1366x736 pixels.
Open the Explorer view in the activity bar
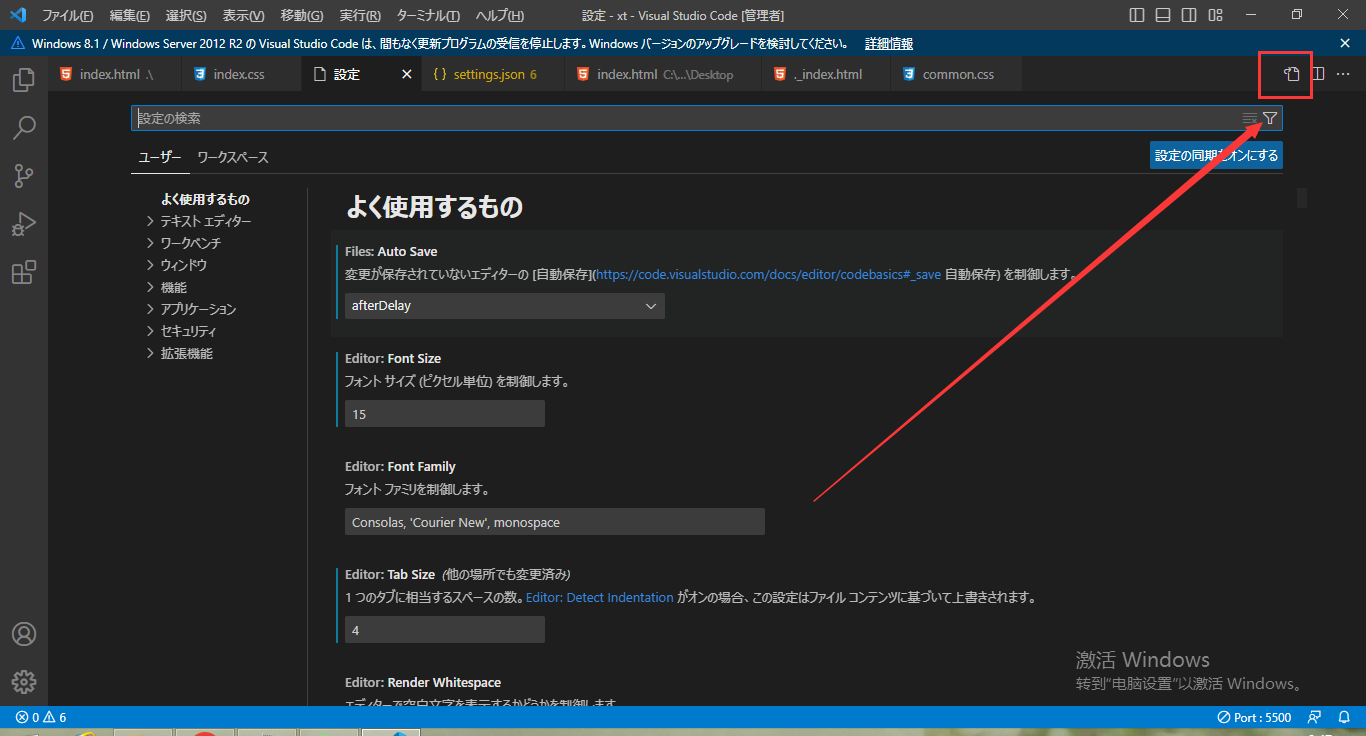coord(24,80)
